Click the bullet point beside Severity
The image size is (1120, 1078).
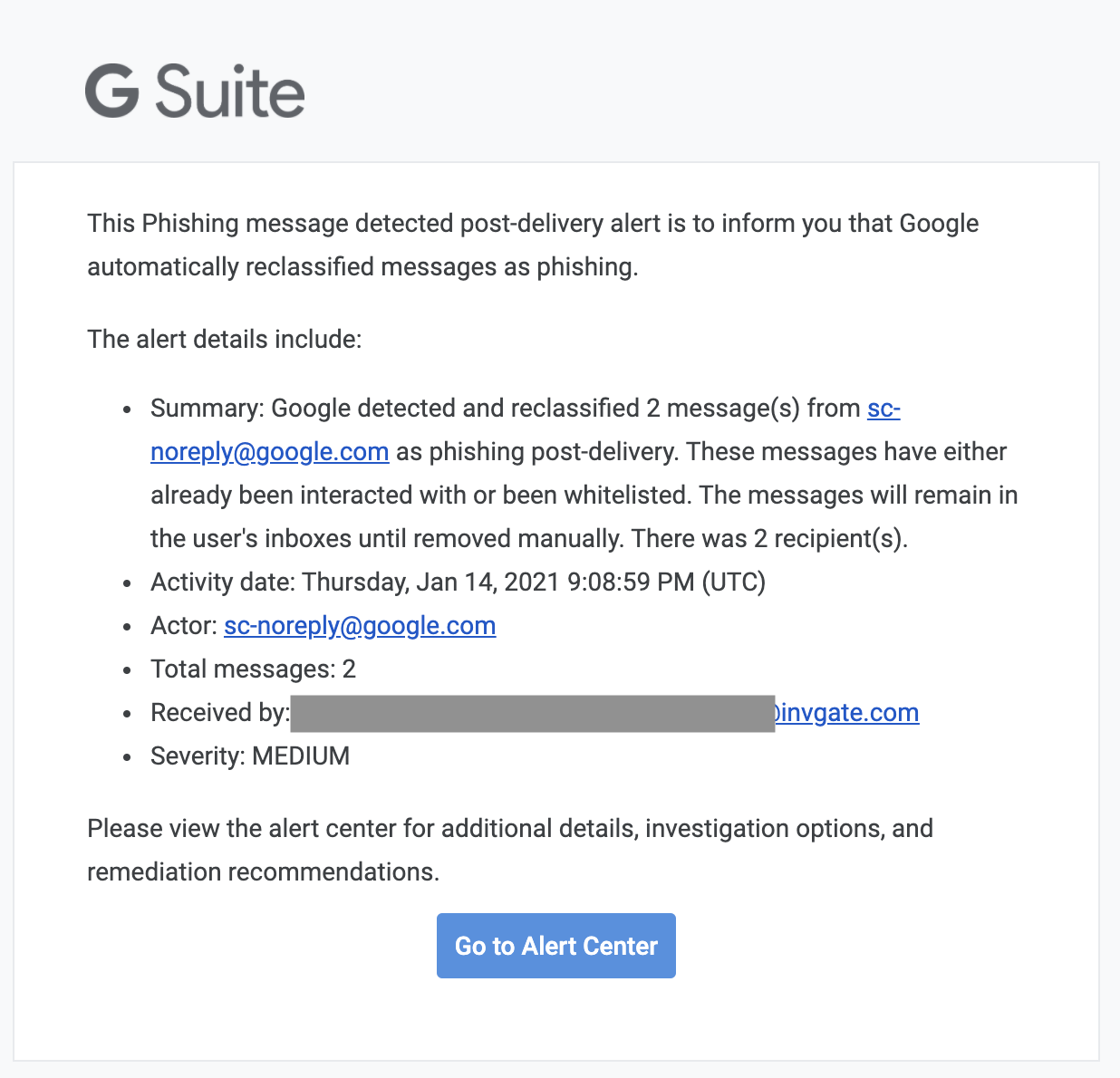click(x=128, y=757)
